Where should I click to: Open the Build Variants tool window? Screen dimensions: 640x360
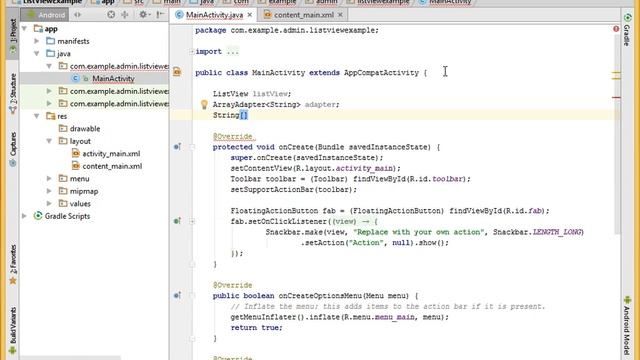coord(13,330)
